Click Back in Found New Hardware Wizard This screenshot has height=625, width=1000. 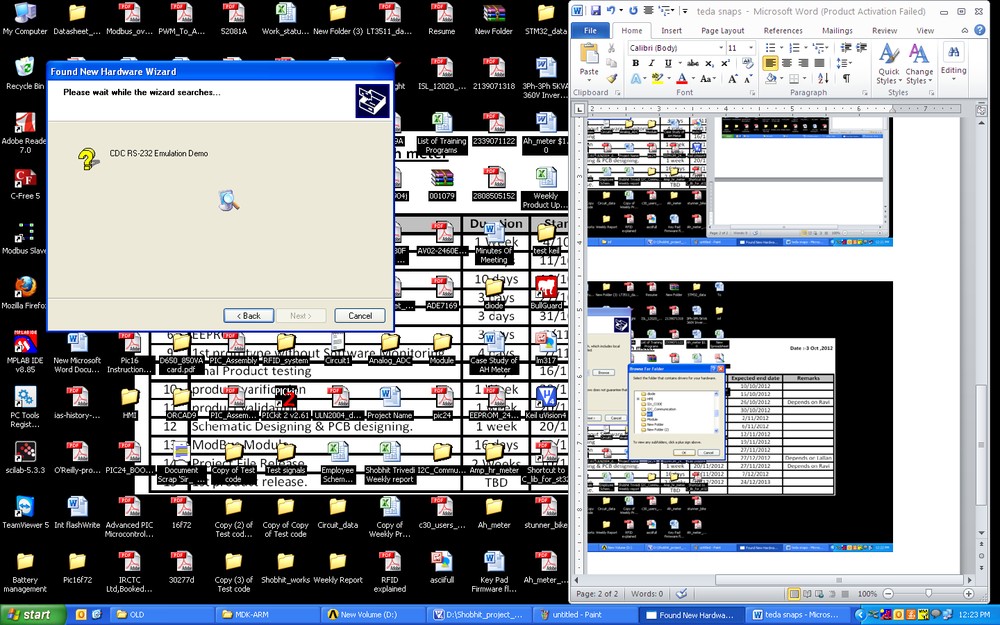pyautogui.click(x=249, y=316)
